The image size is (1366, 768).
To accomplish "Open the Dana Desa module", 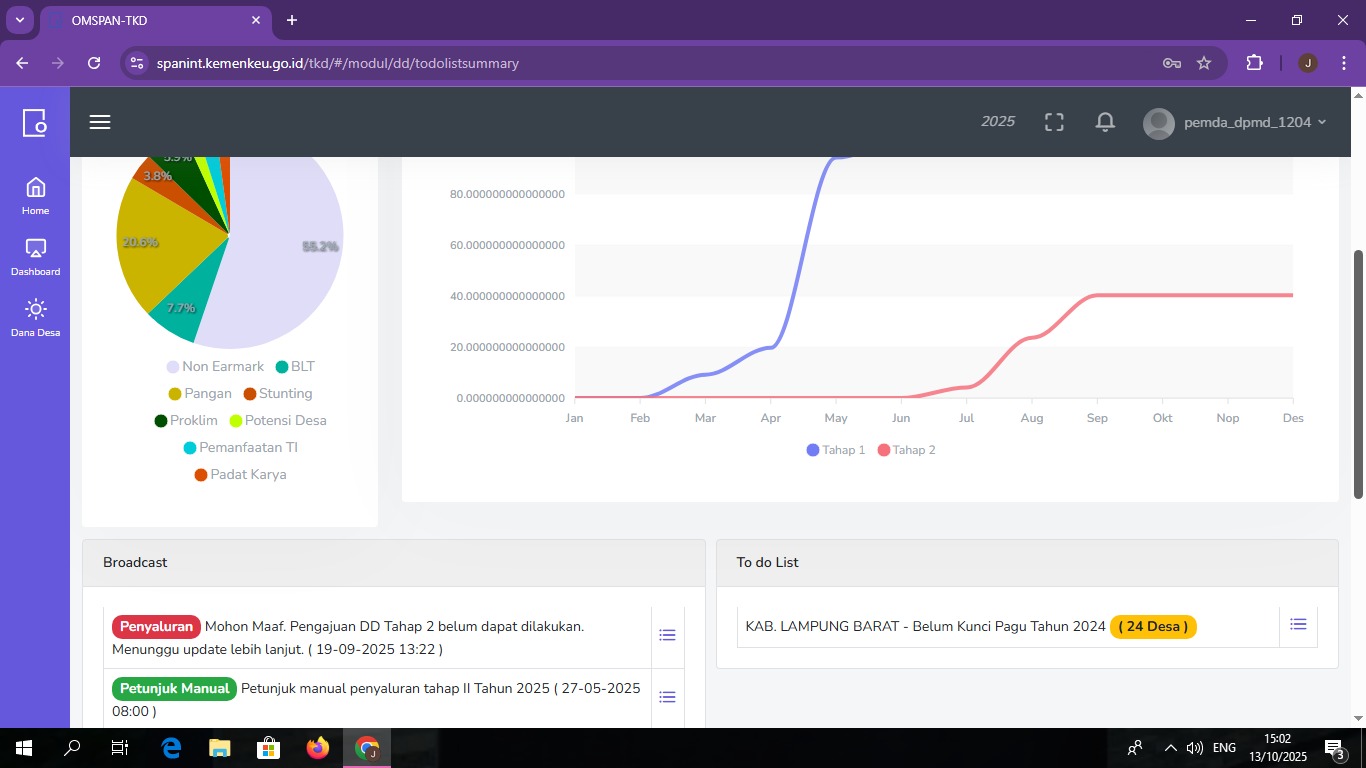I will tap(36, 318).
